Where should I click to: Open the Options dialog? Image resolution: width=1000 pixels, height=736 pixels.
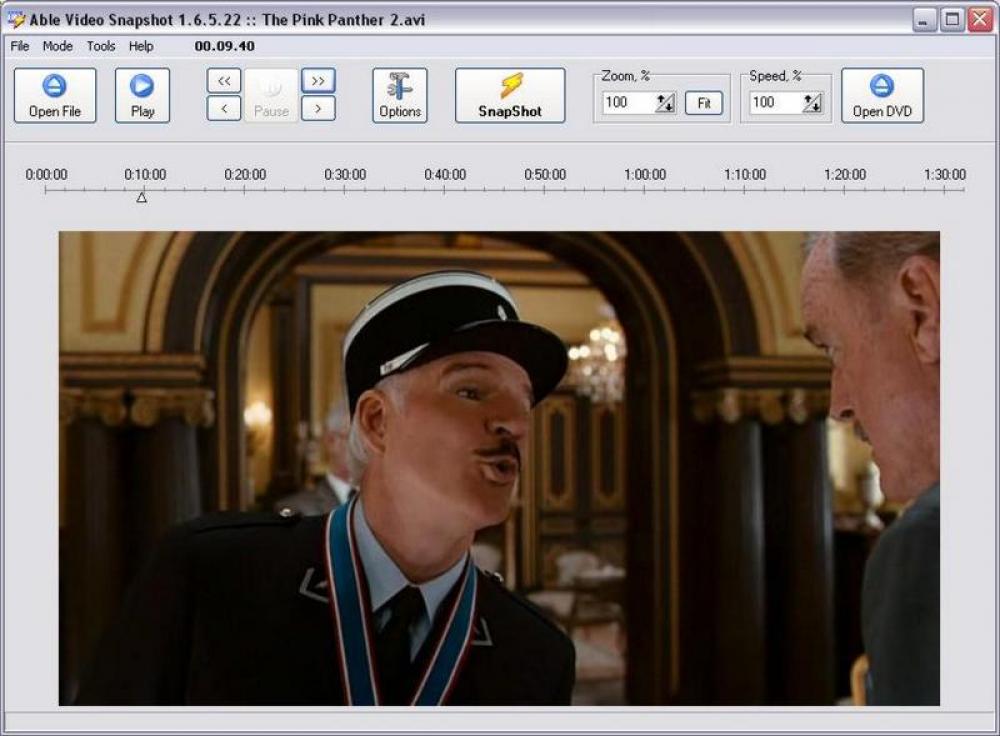[399, 94]
